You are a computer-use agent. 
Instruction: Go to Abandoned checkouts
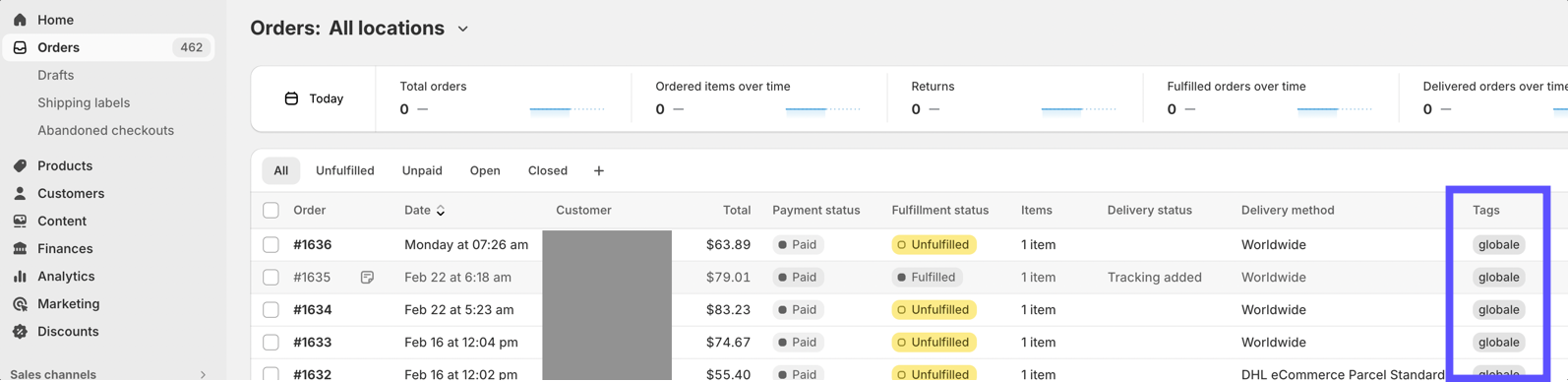point(105,130)
